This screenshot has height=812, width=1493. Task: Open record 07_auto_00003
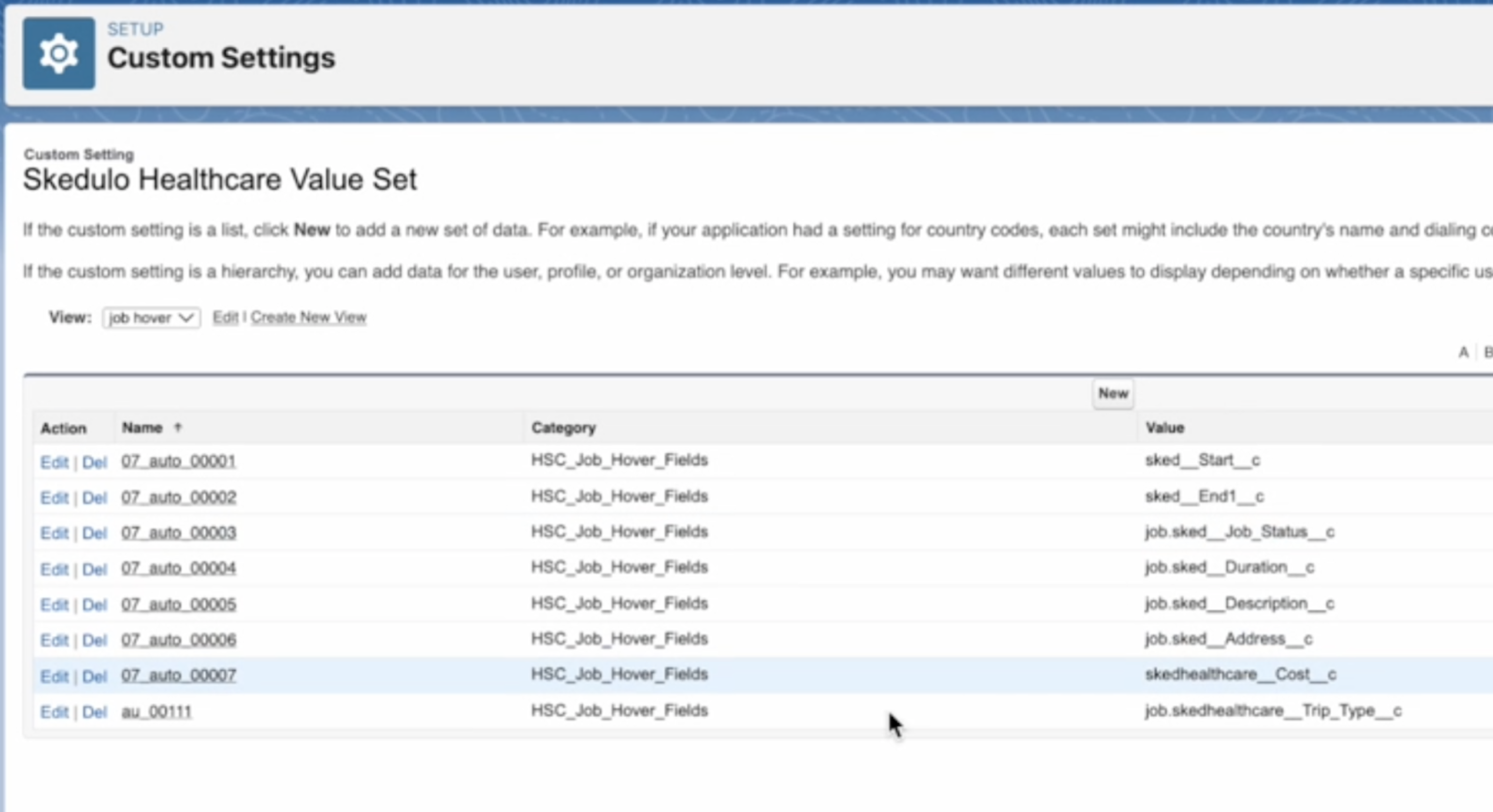(x=179, y=532)
